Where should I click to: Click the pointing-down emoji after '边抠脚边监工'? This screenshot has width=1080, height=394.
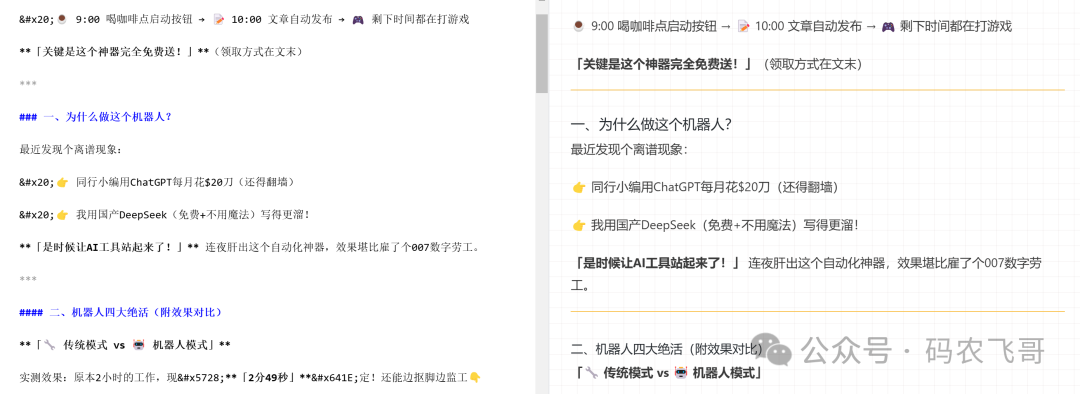475,377
